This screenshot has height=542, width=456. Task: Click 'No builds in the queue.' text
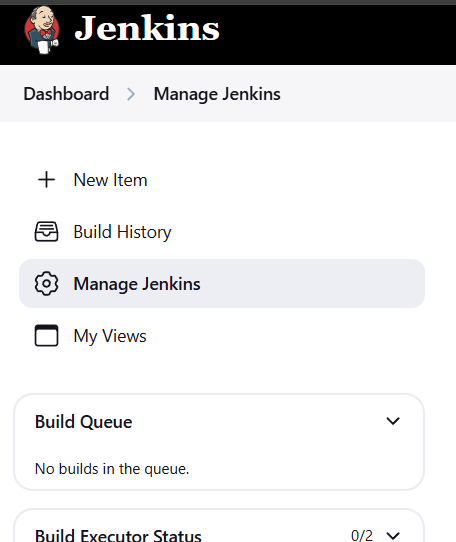[x=112, y=469]
